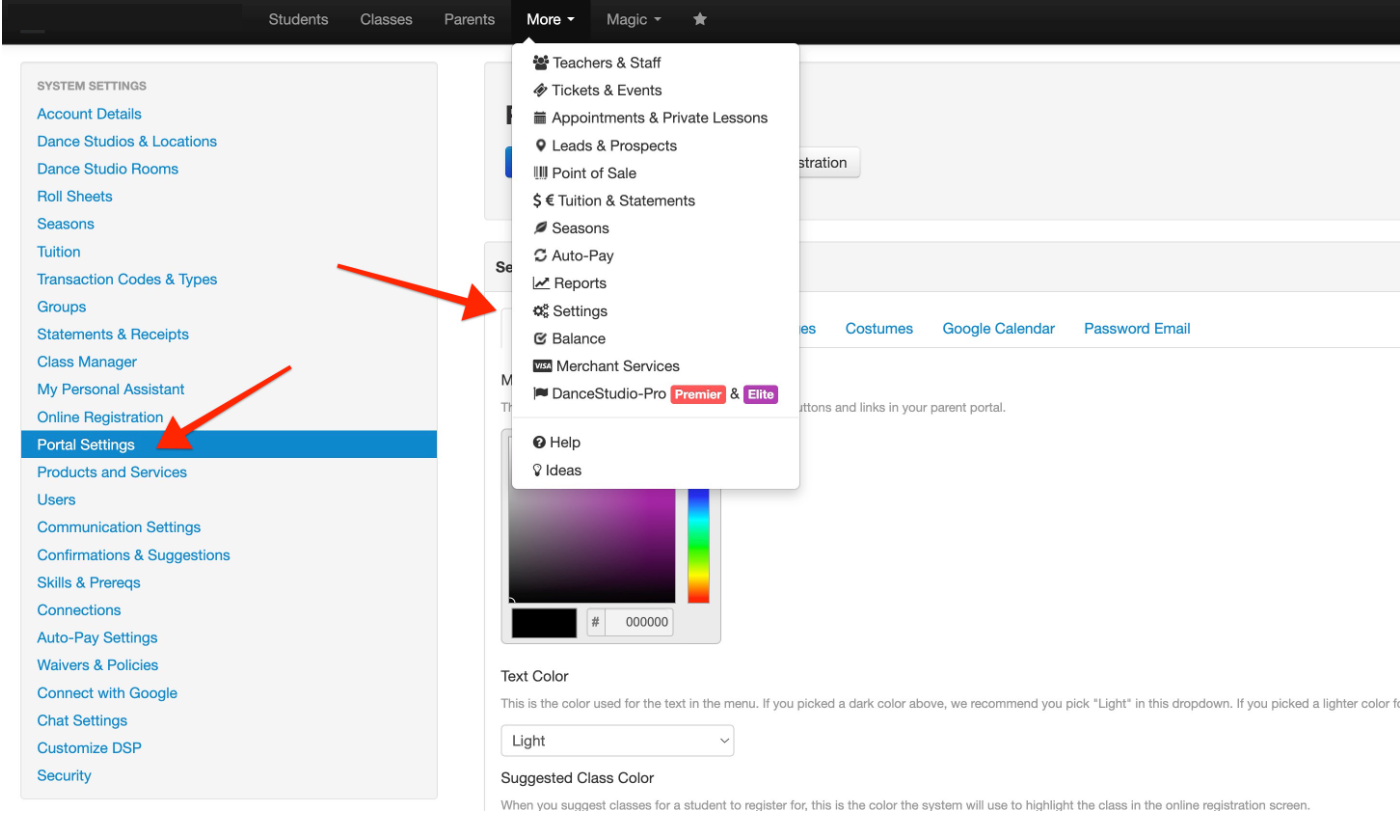Image resolution: width=1400 pixels, height=816 pixels.
Task: Click the Tickets & Events ticket icon
Action: pyautogui.click(x=541, y=90)
